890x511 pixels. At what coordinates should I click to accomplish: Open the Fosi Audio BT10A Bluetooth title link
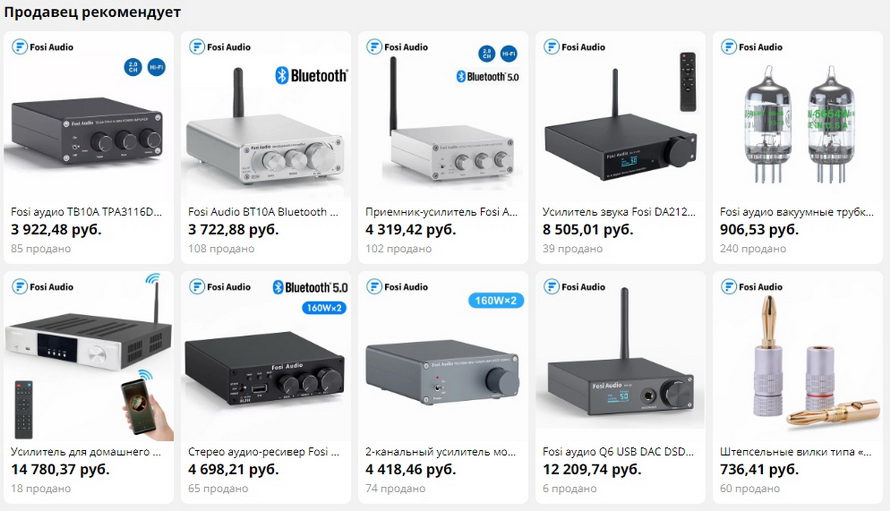coord(263,212)
